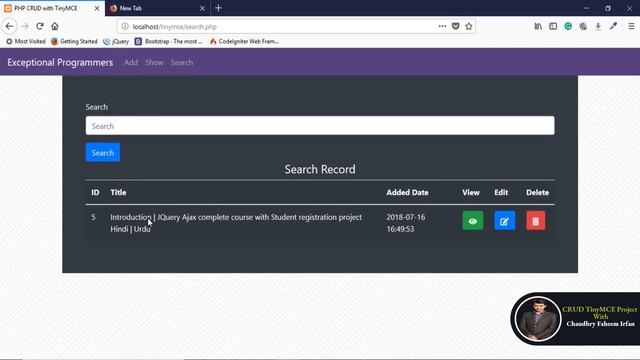Click the record title Introduction JQuery Ajax
The width and height of the screenshot is (640, 360).
click(x=236, y=223)
